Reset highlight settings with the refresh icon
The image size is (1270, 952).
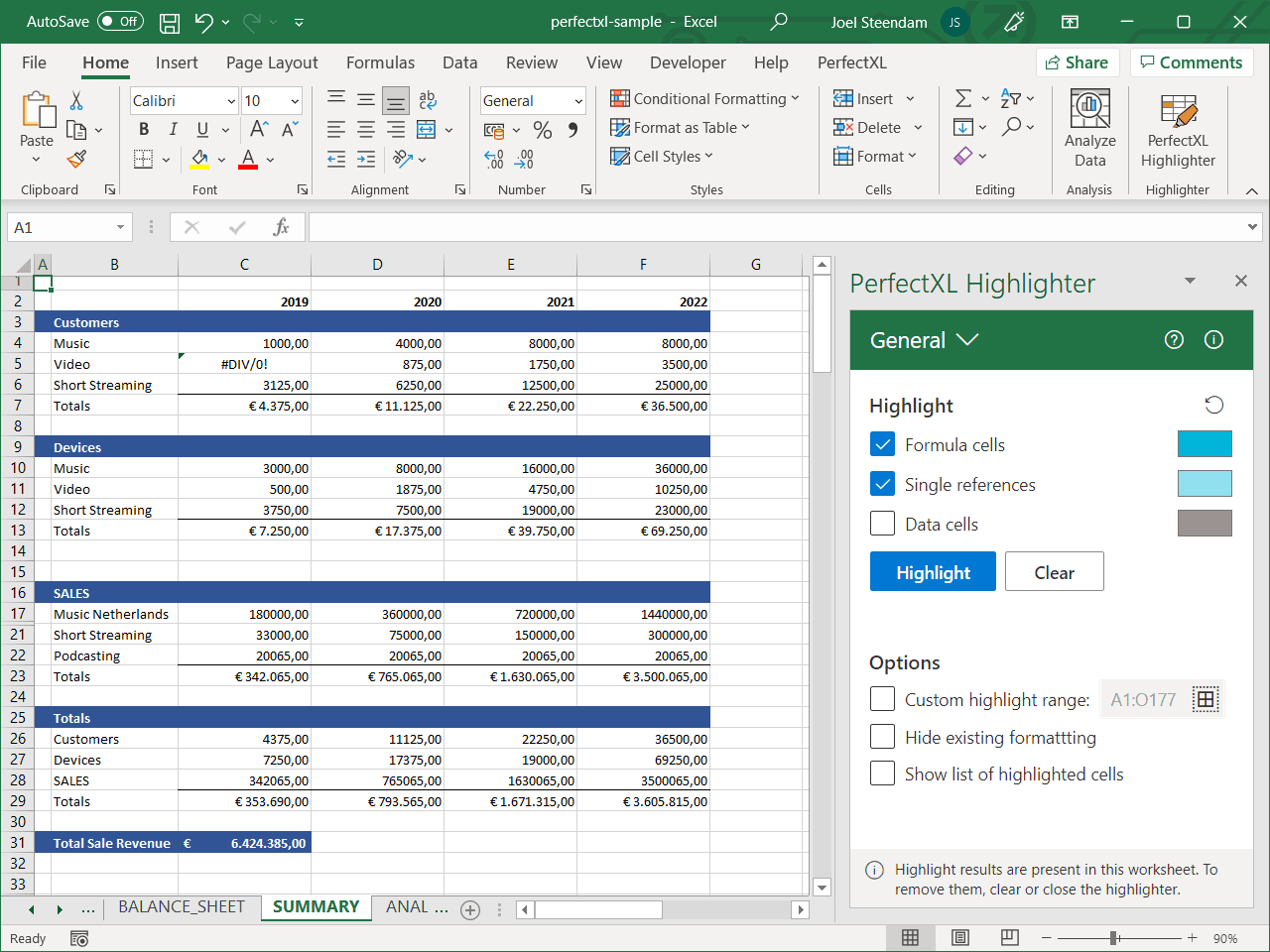1213,405
